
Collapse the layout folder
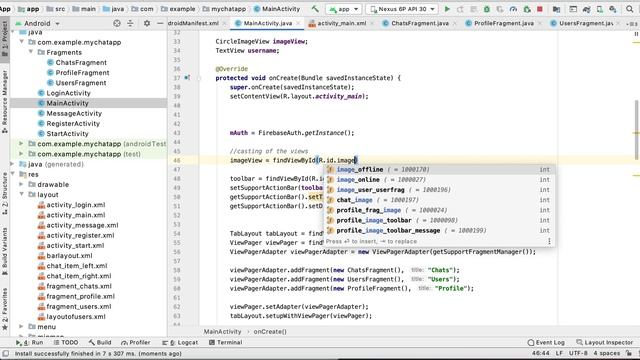point(22,195)
